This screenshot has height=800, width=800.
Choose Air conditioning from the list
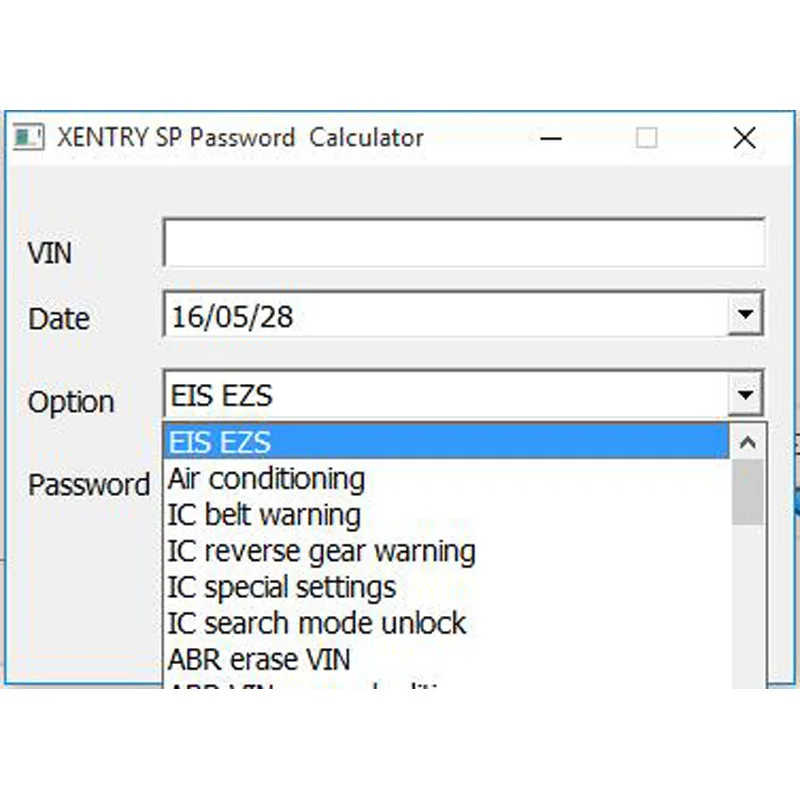[446, 479]
